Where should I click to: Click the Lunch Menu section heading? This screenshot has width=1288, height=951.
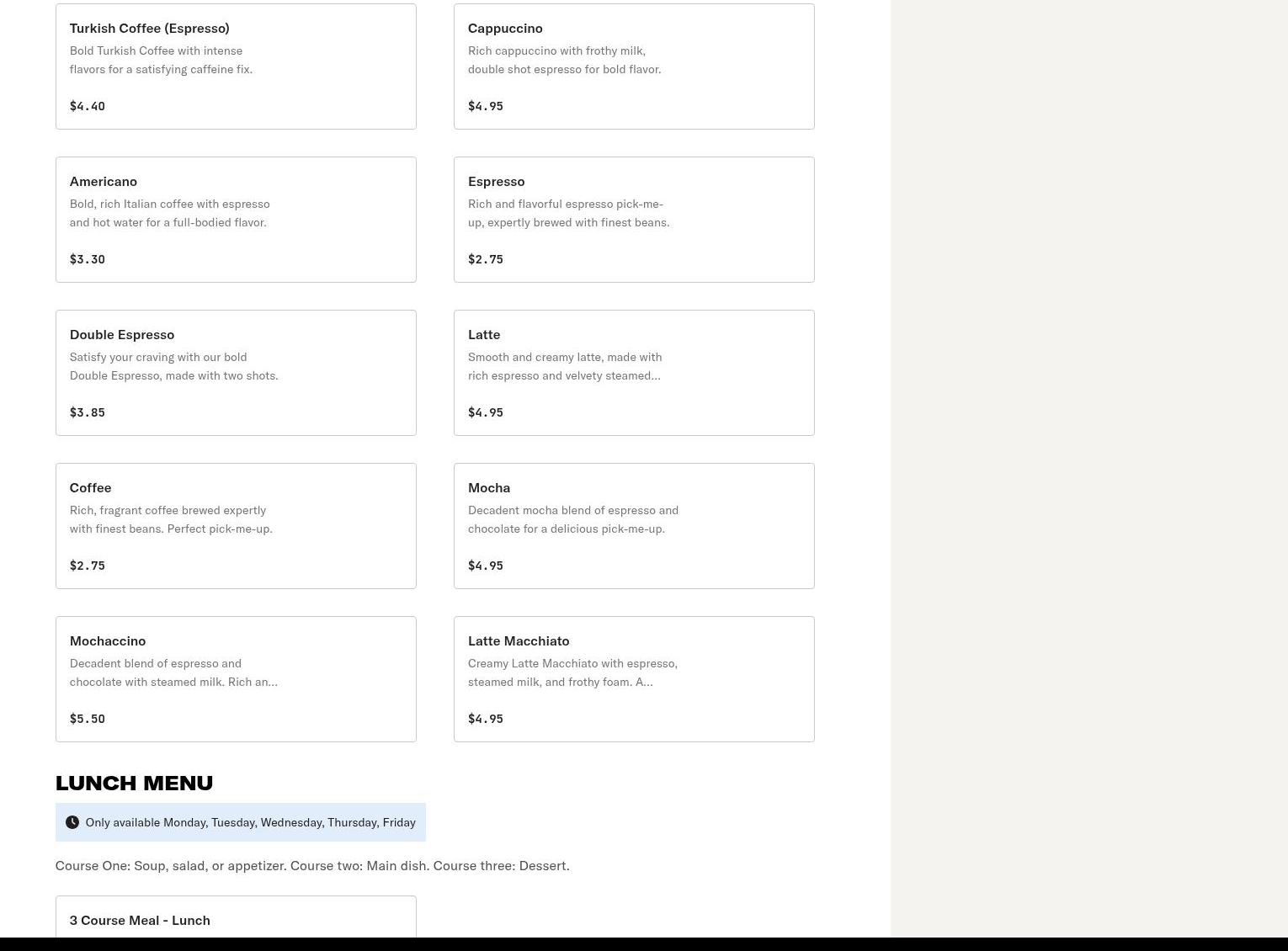point(134,783)
